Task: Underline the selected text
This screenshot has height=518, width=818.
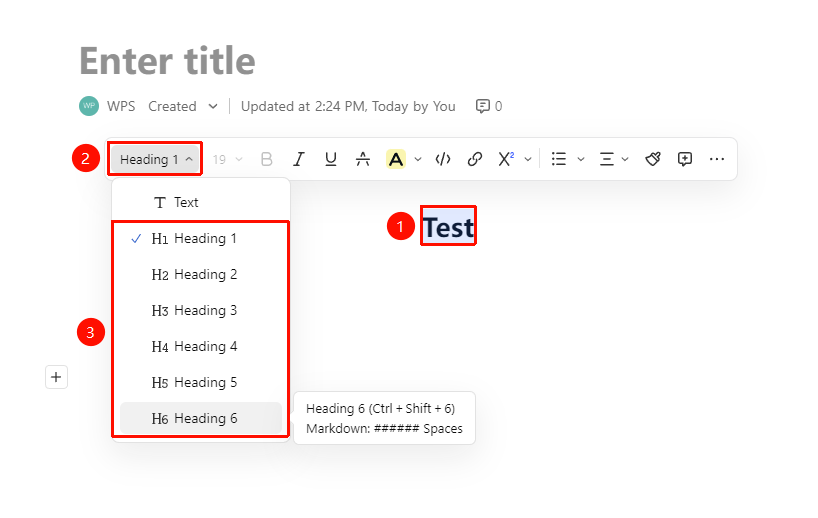Action: point(331,159)
